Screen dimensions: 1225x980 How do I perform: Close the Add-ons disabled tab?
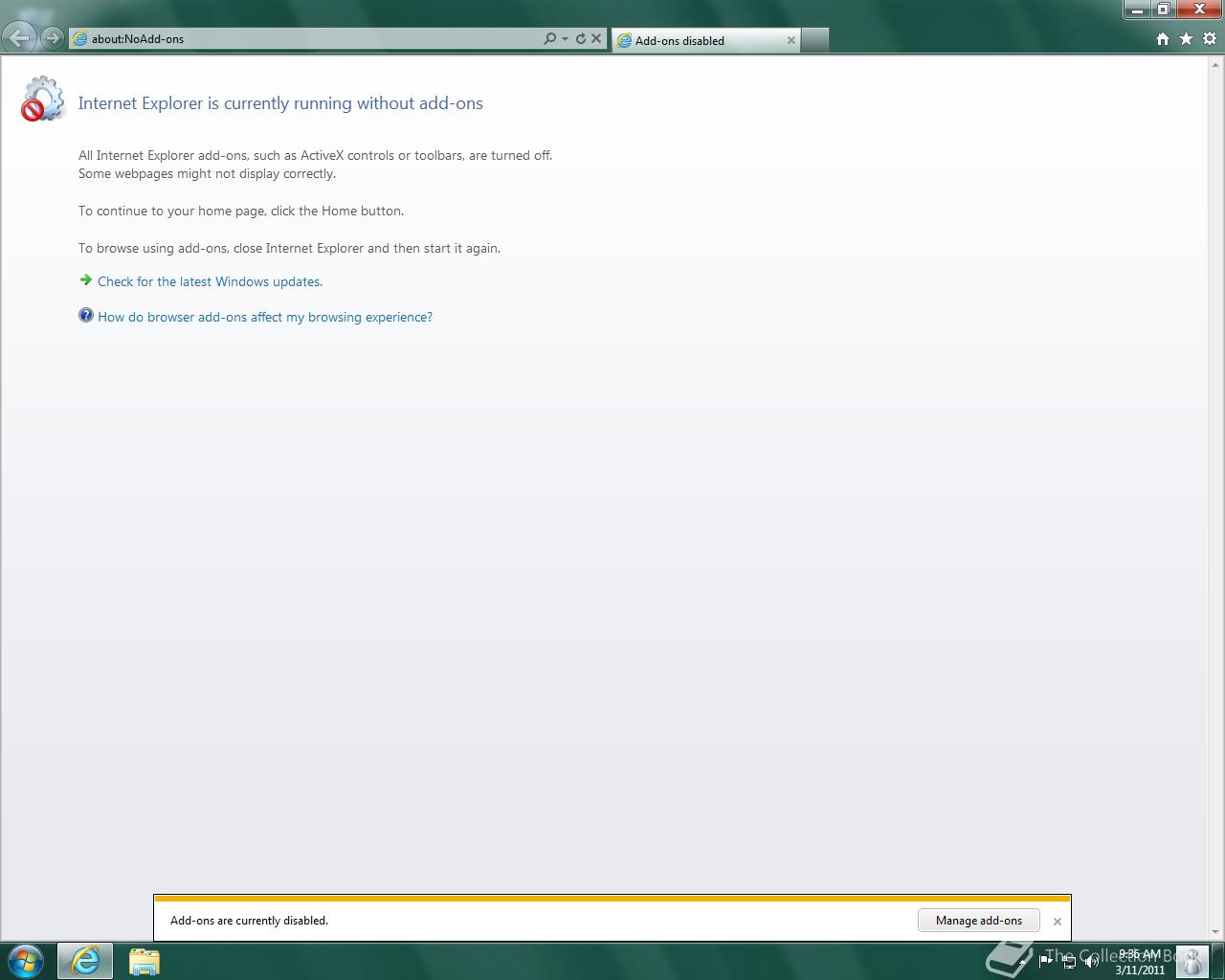coord(791,40)
